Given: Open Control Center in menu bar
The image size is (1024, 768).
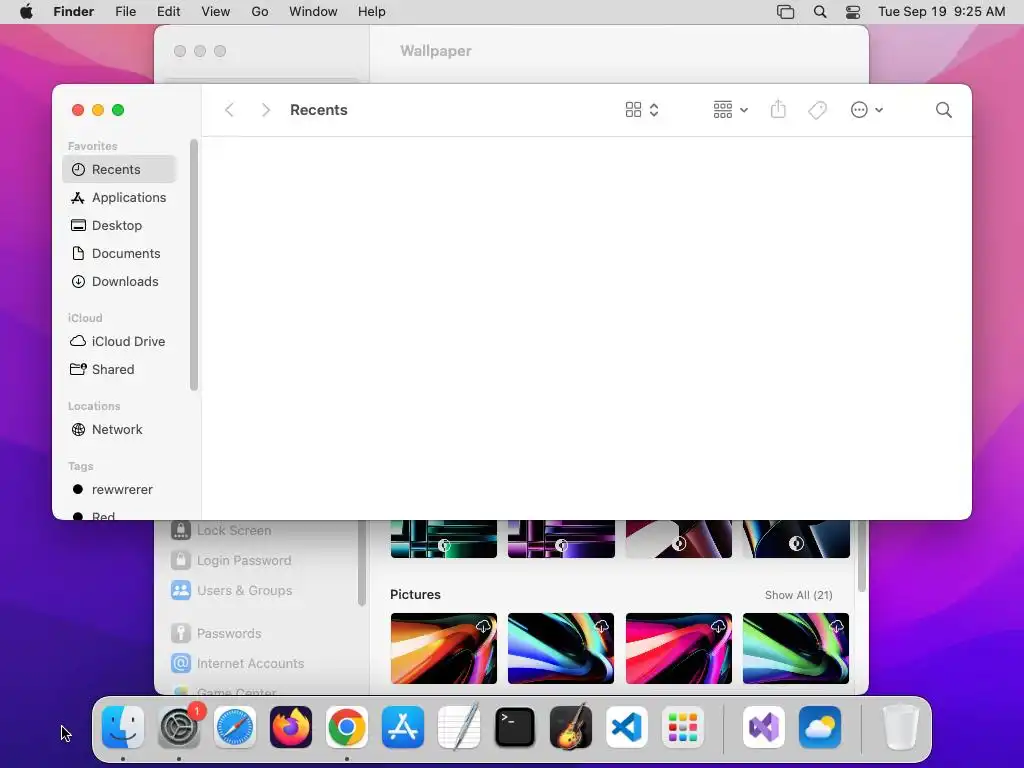Looking at the screenshot, I should (853, 12).
